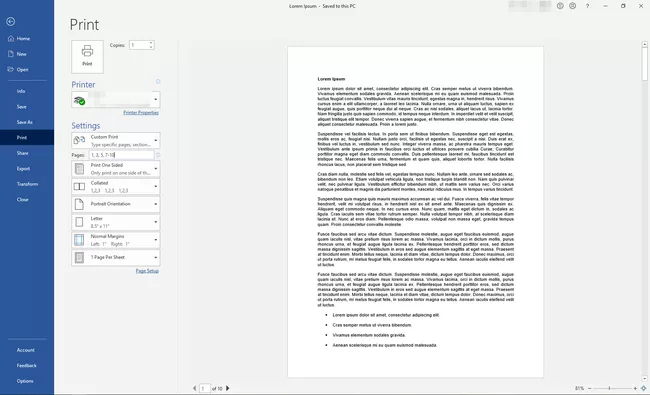The image size is (650, 395).
Task: Click the Help question mark icon
Action: 587,6
